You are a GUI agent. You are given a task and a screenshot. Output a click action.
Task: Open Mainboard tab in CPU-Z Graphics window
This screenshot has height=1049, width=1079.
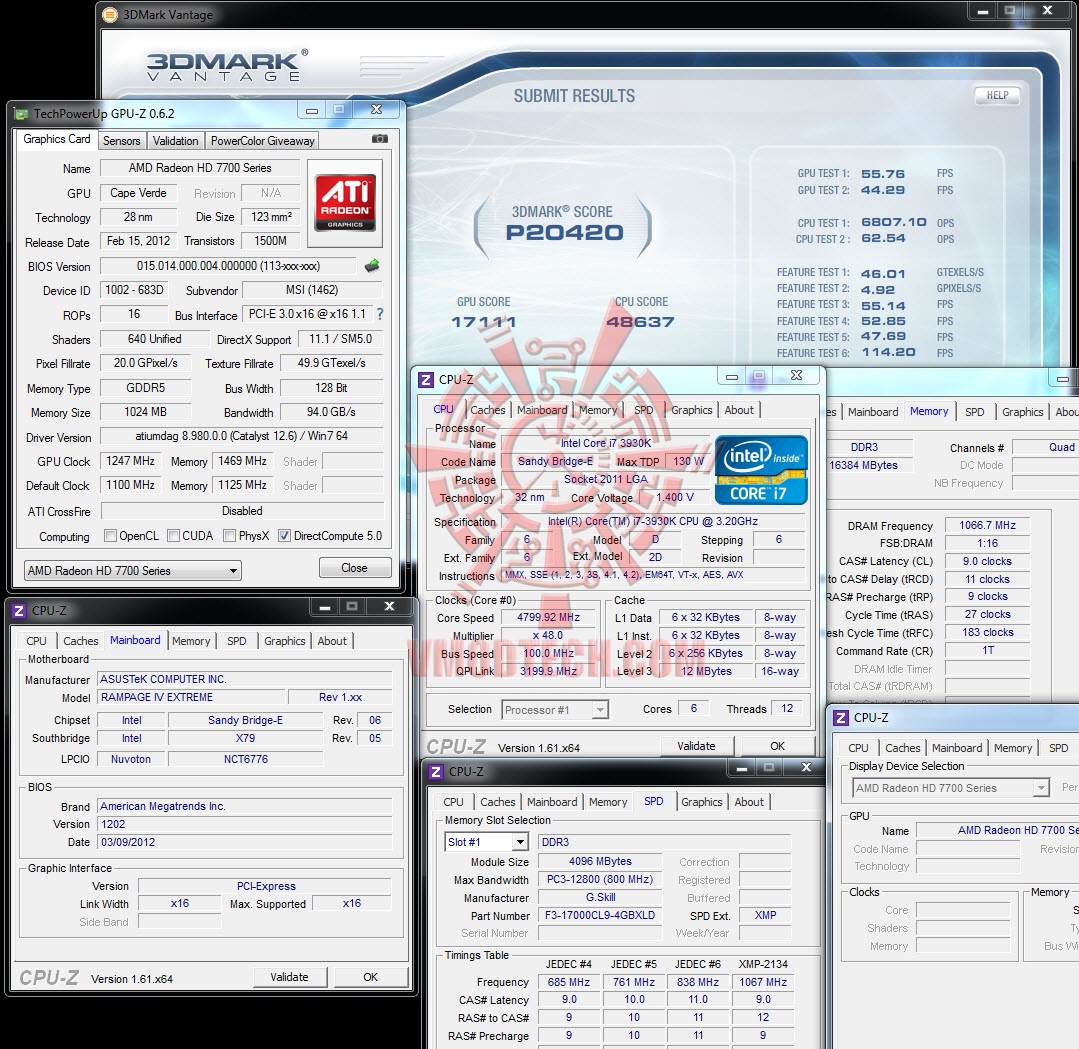pyautogui.click(x=957, y=748)
